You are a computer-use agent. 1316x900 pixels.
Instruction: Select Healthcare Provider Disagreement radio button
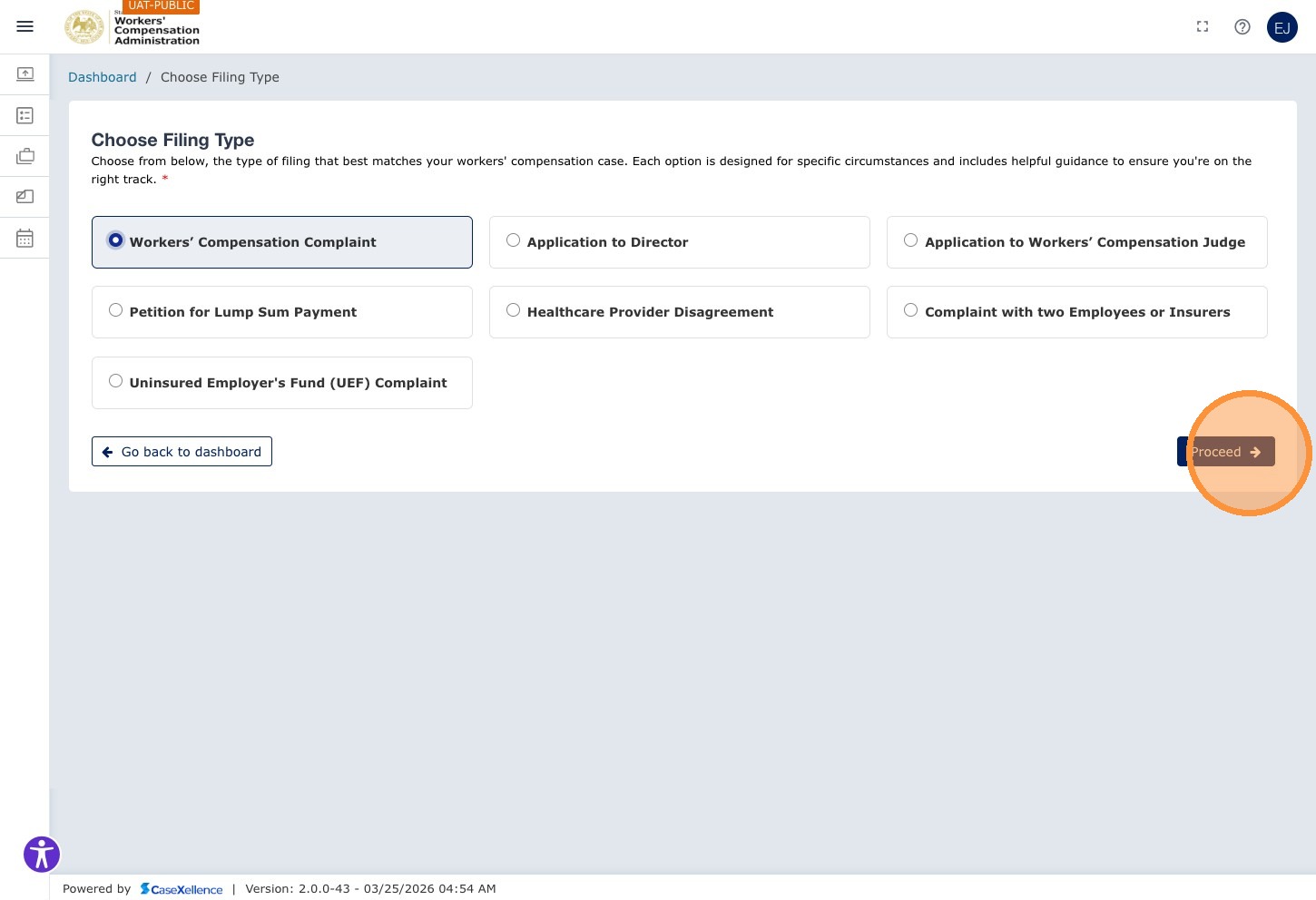click(x=513, y=310)
